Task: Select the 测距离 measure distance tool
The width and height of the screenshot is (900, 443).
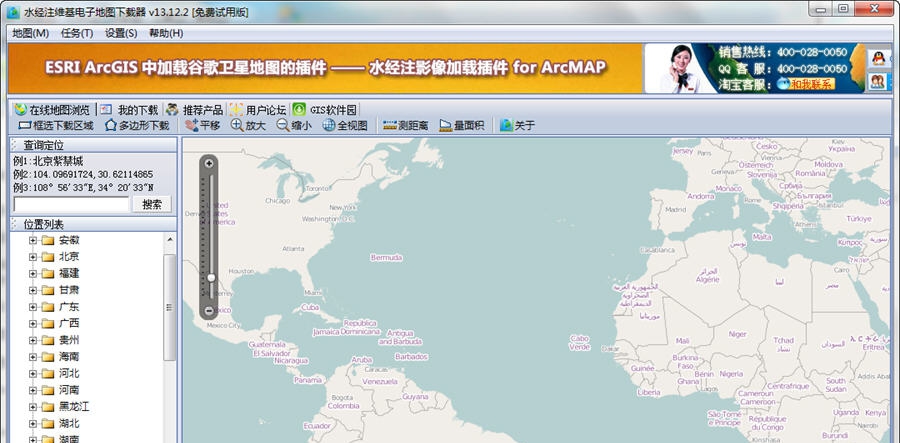Action: (405, 126)
